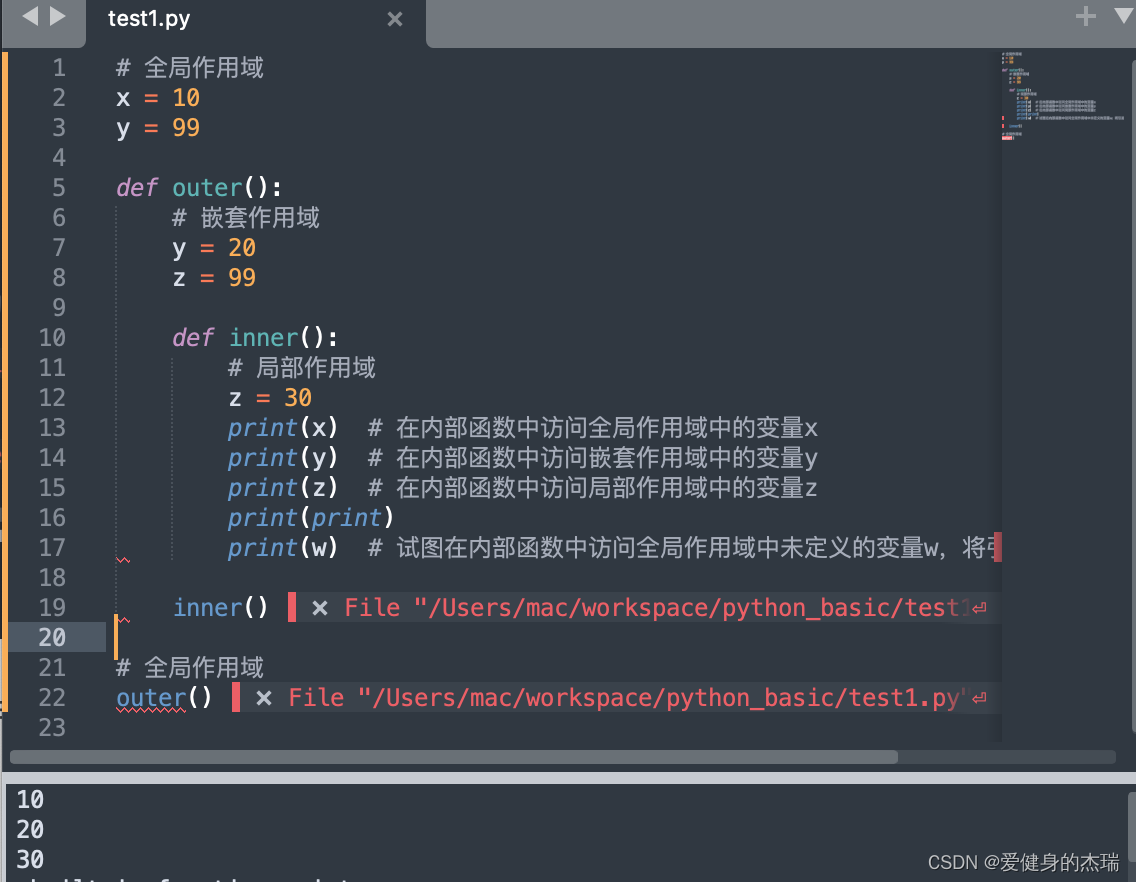Click the back navigation arrow

[28, 16]
